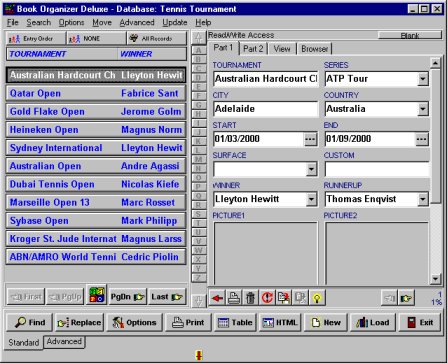Open the Update menu
Viewport: 447px width, 363px height.
[x=175, y=23]
